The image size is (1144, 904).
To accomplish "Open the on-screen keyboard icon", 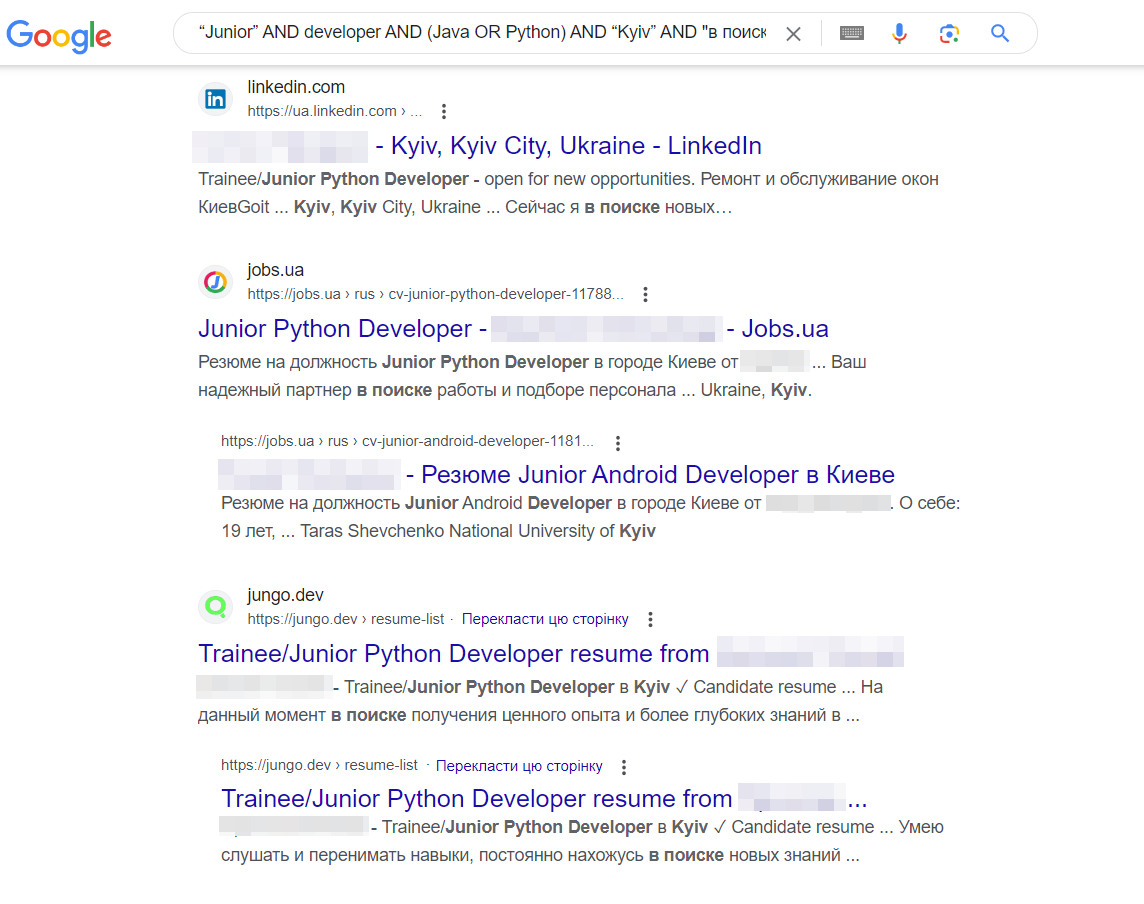I will tap(851, 33).
